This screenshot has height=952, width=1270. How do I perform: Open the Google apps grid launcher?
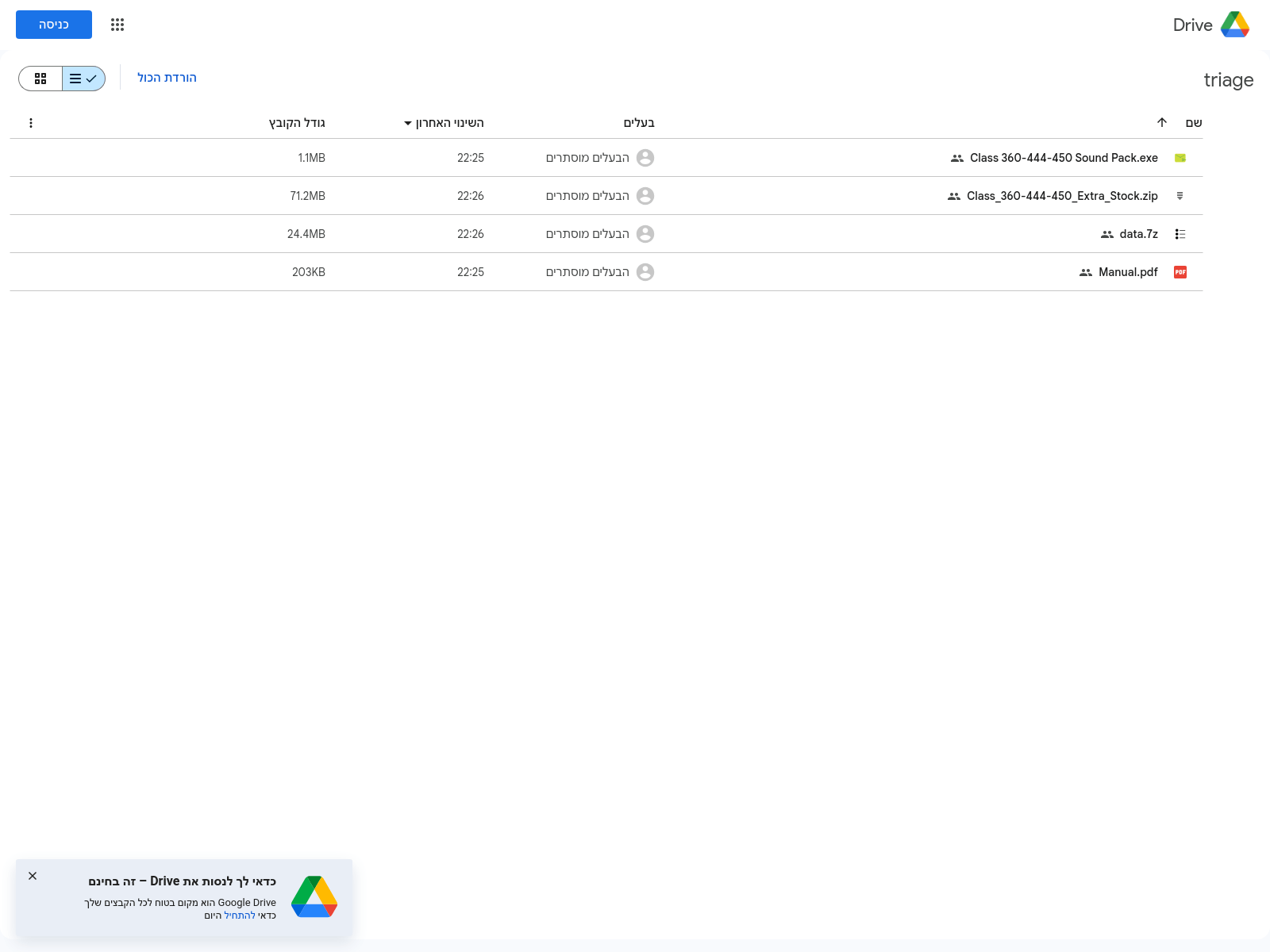pos(117,25)
